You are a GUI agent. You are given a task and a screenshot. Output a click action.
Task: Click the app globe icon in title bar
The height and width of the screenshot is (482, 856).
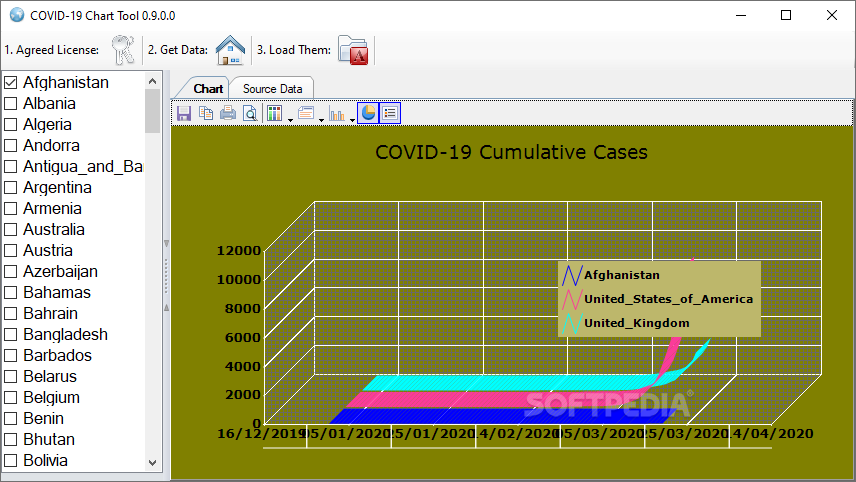17,15
